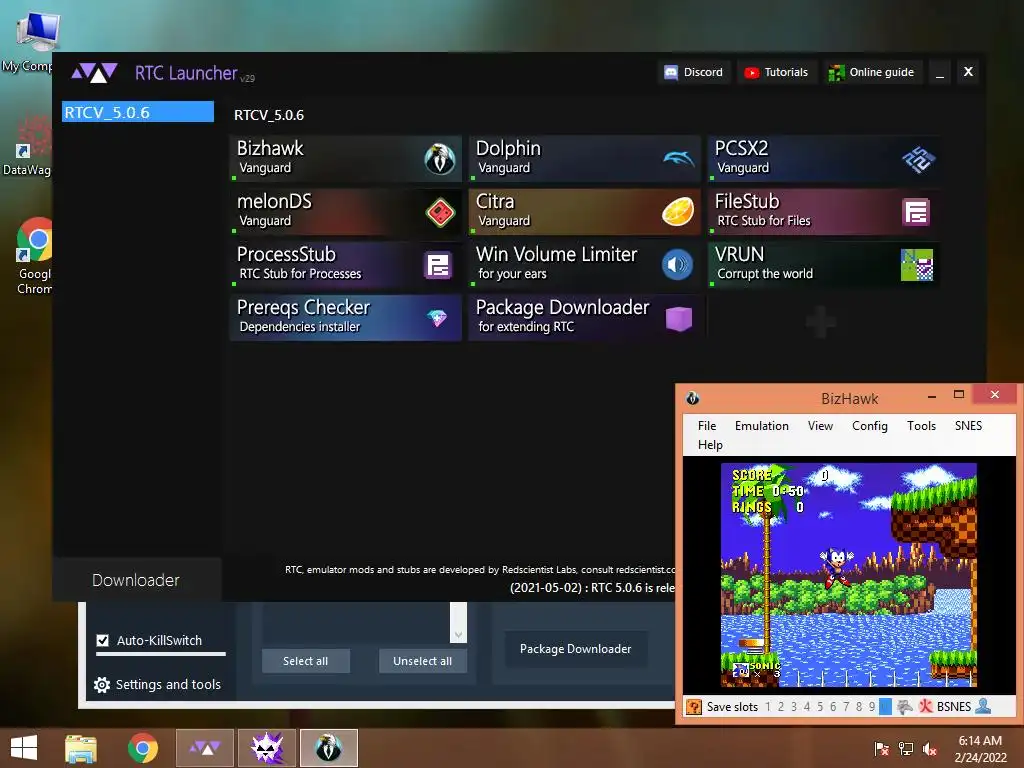Select BizHawk save slot 4
This screenshot has width=1024, height=768.
[x=807, y=707]
